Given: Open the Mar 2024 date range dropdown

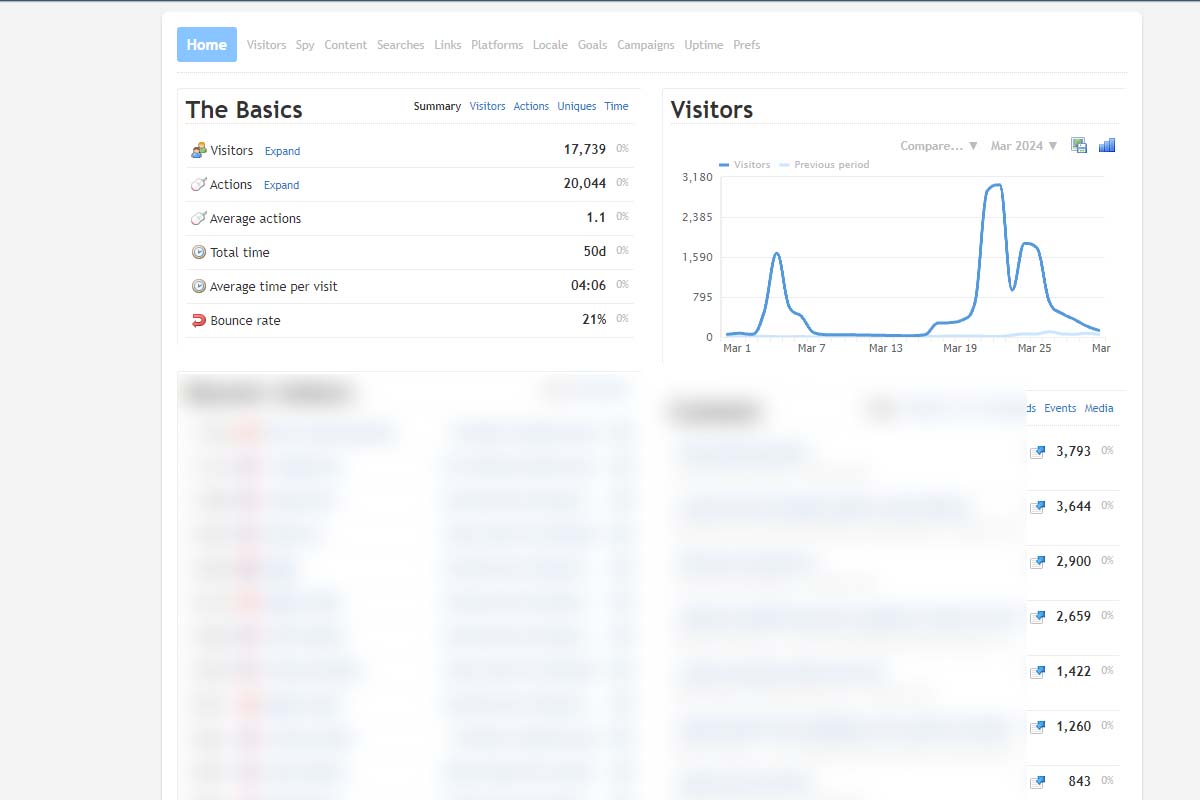Looking at the screenshot, I should point(1023,146).
